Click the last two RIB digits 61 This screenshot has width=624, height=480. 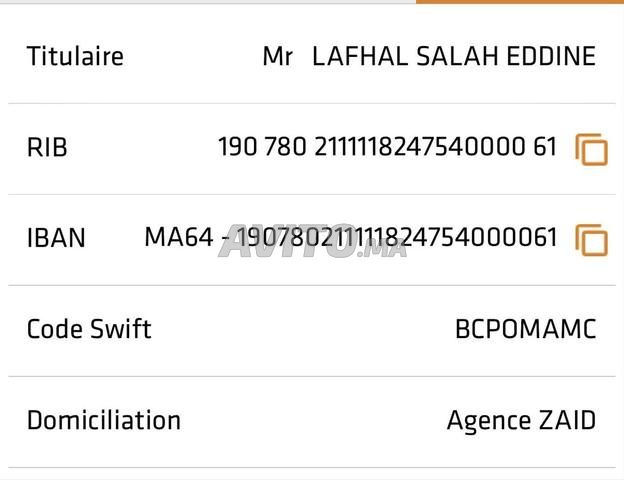545,146
